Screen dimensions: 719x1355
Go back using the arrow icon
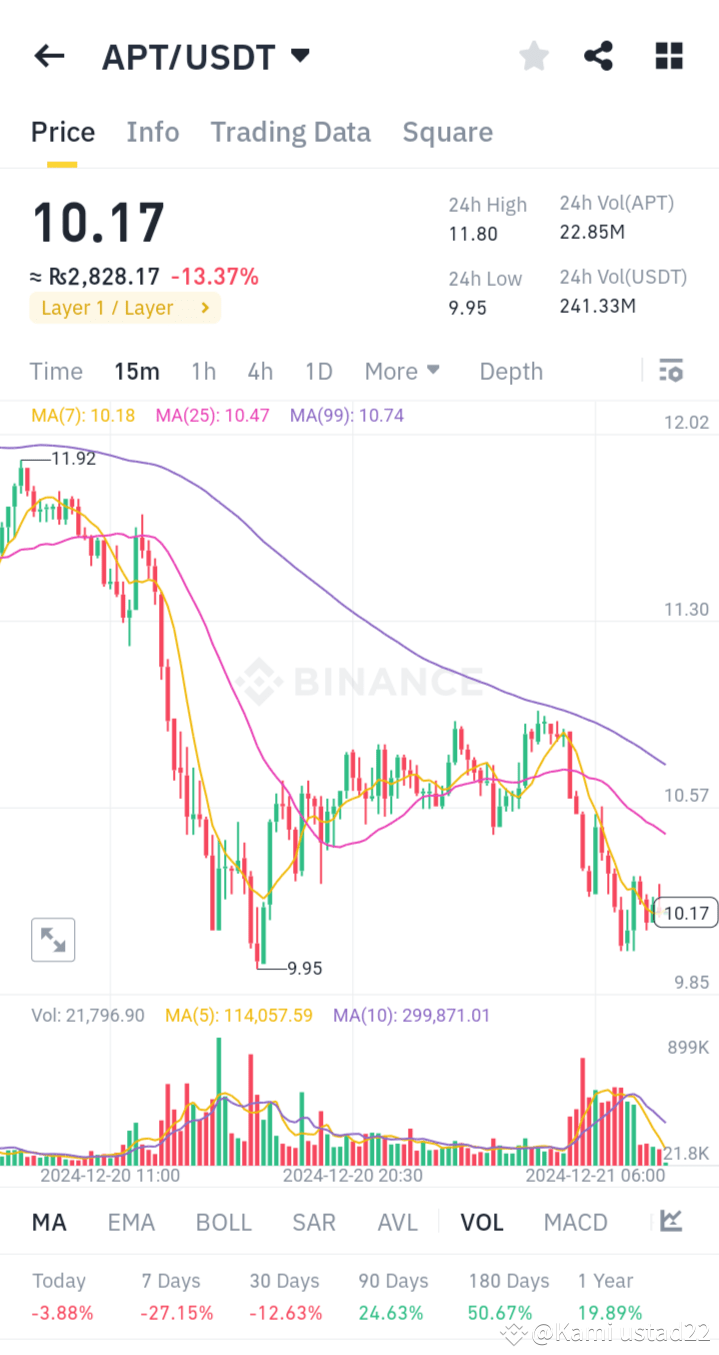pyautogui.click(x=48, y=55)
